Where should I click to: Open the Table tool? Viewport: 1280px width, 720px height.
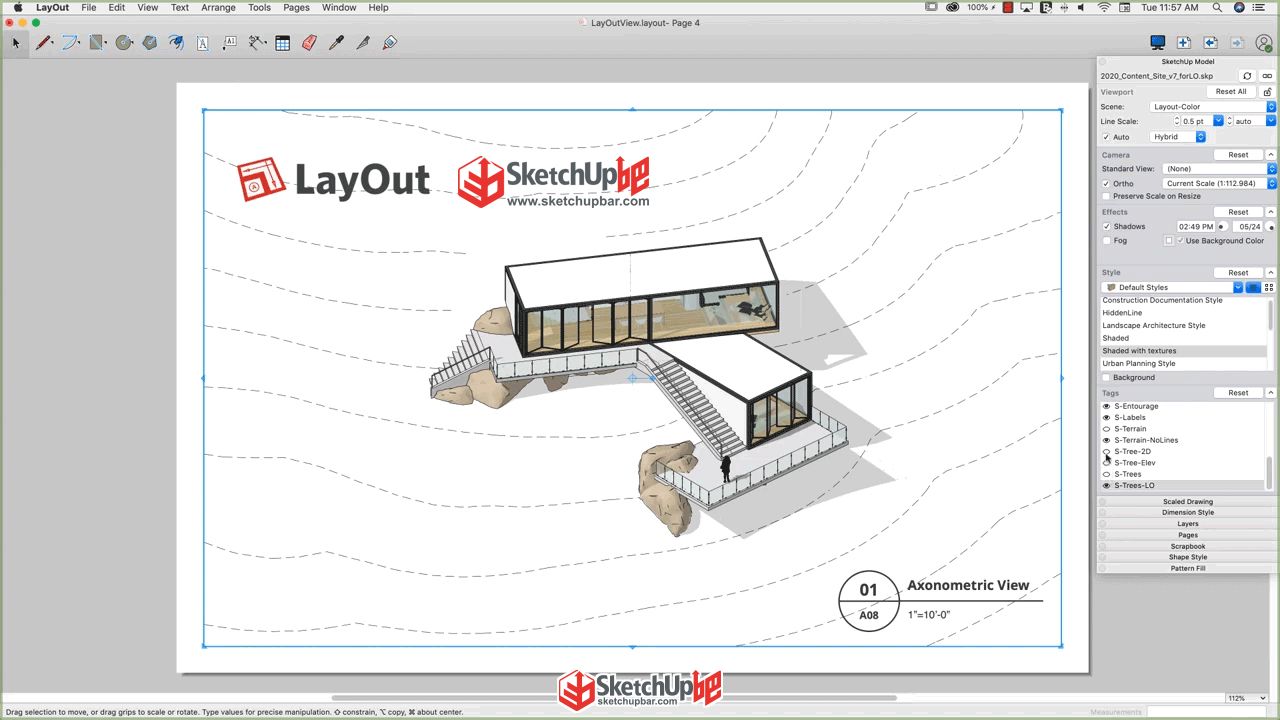pos(283,43)
